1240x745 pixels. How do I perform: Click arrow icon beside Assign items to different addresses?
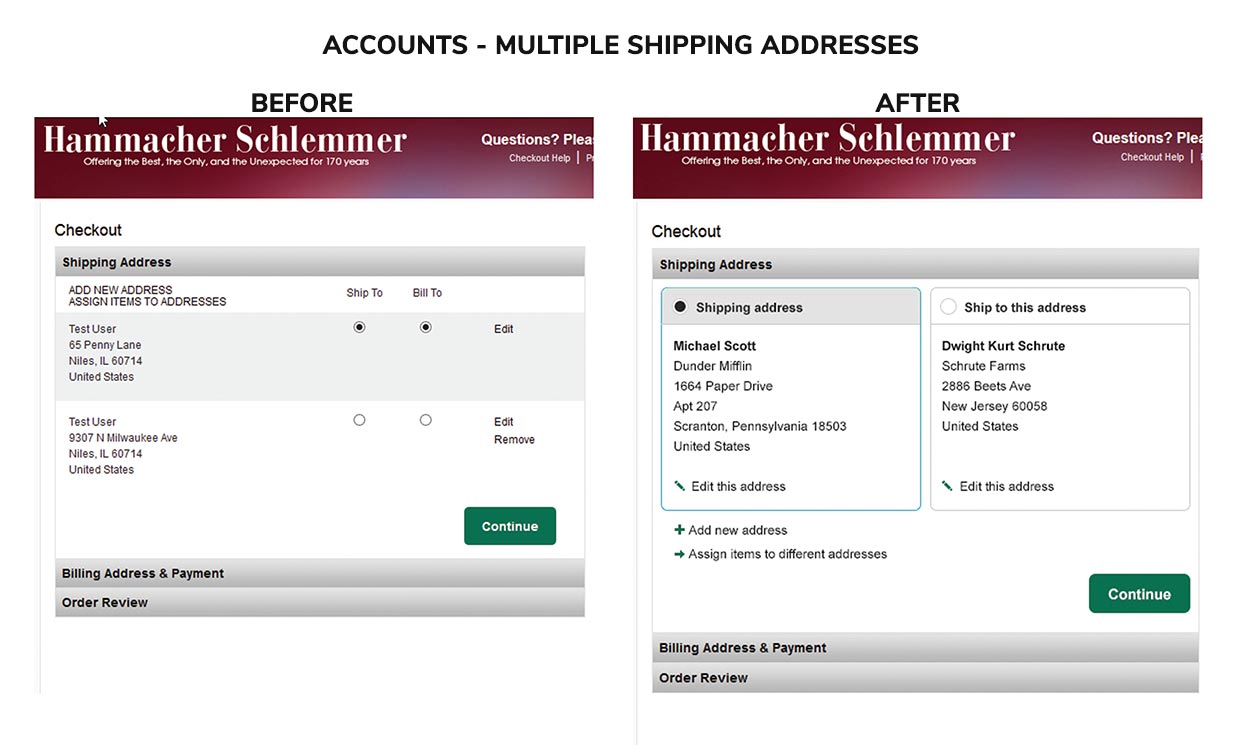tap(680, 554)
